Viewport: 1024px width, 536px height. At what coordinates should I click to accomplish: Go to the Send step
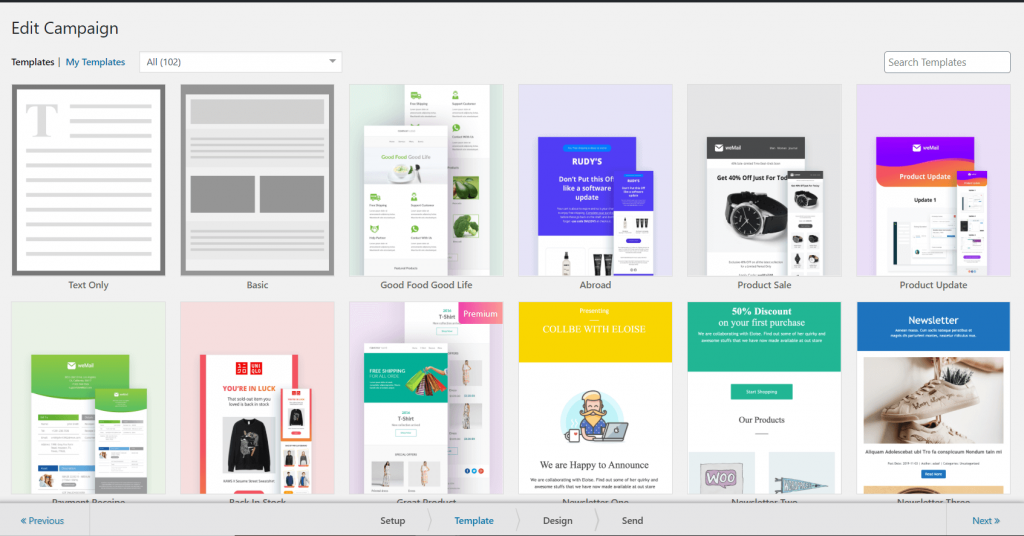632,520
